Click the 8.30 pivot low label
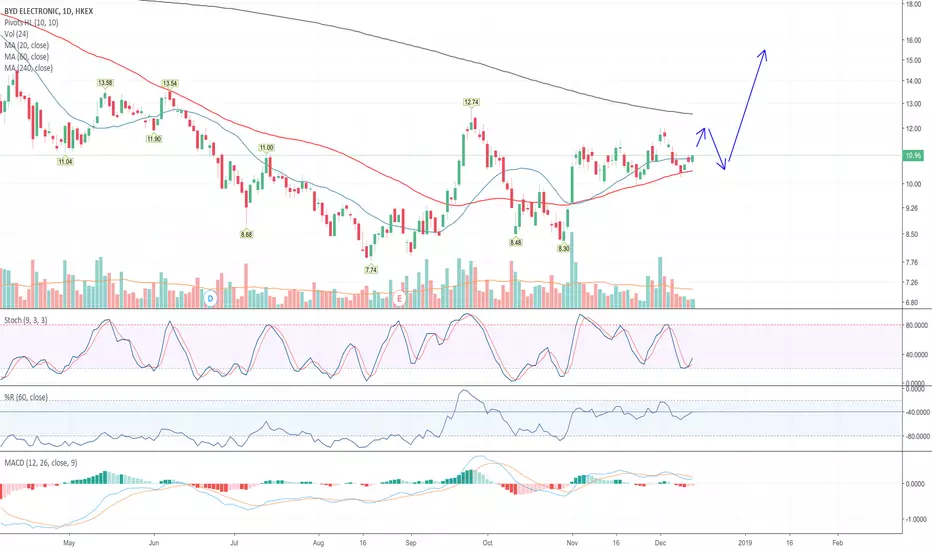Image resolution: width=932 pixels, height=550 pixels. tap(564, 249)
